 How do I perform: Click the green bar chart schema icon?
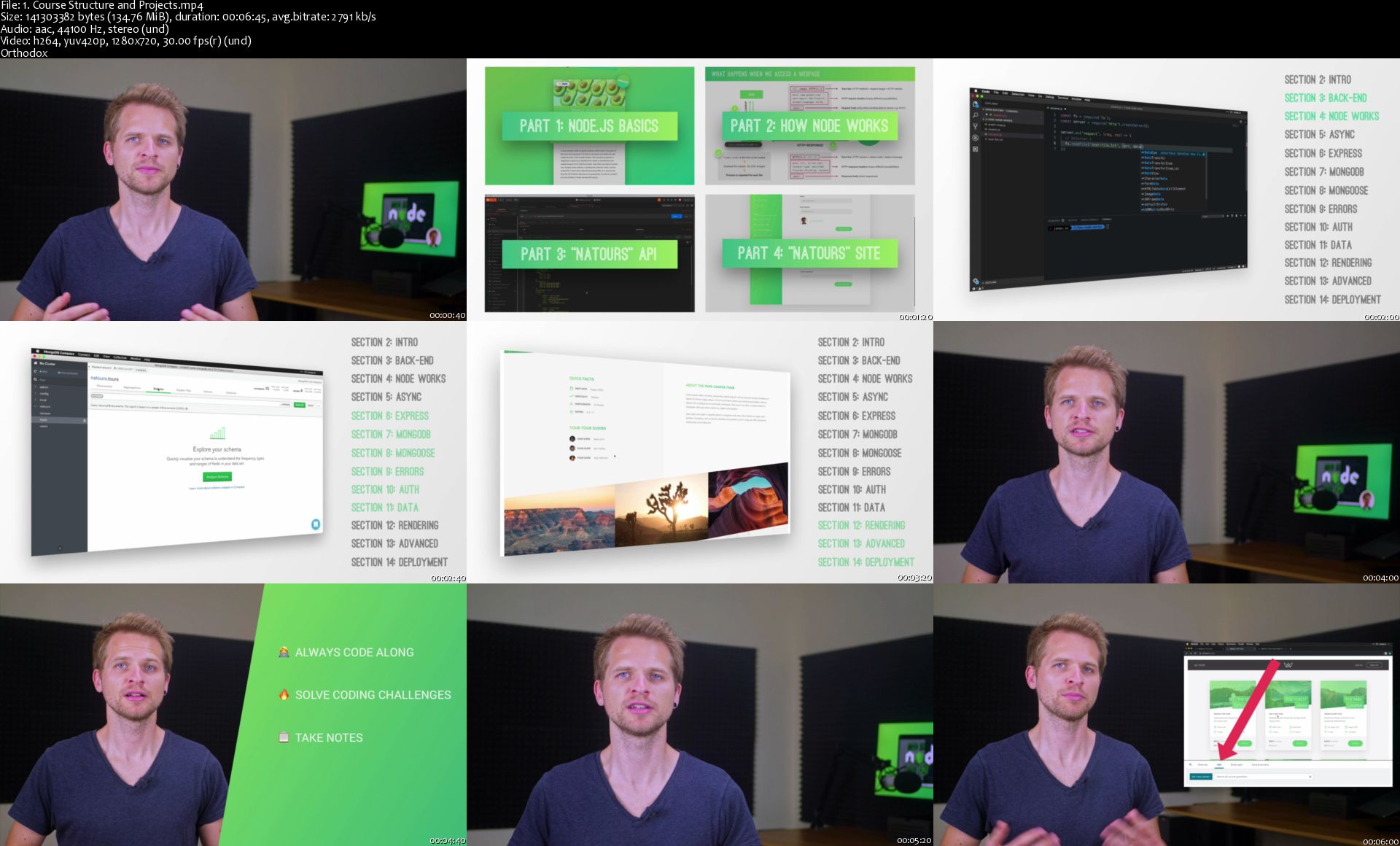tap(217, 433)
